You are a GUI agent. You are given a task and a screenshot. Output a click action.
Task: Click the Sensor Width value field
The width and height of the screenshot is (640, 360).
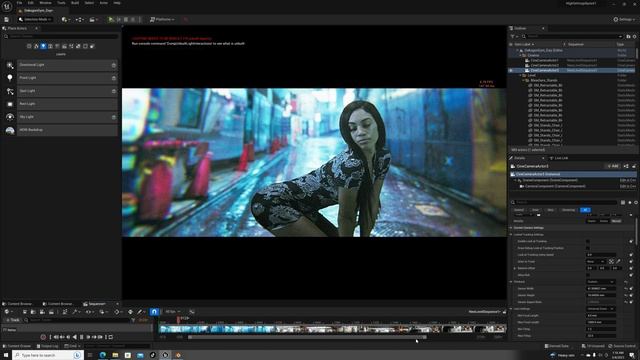[600, 289]
